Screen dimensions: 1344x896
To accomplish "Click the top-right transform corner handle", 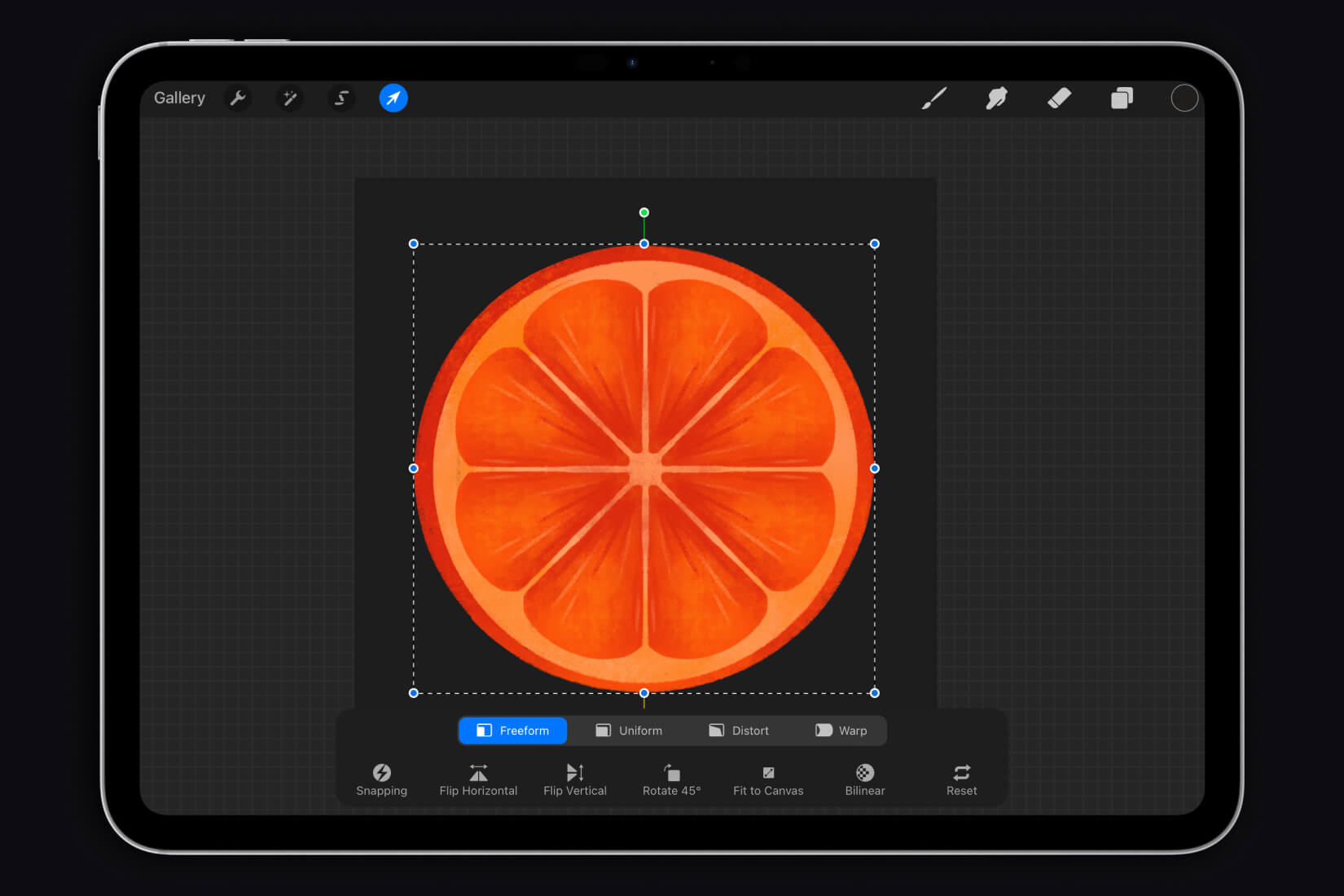I will pyautogui.click(x=875, y=244).
